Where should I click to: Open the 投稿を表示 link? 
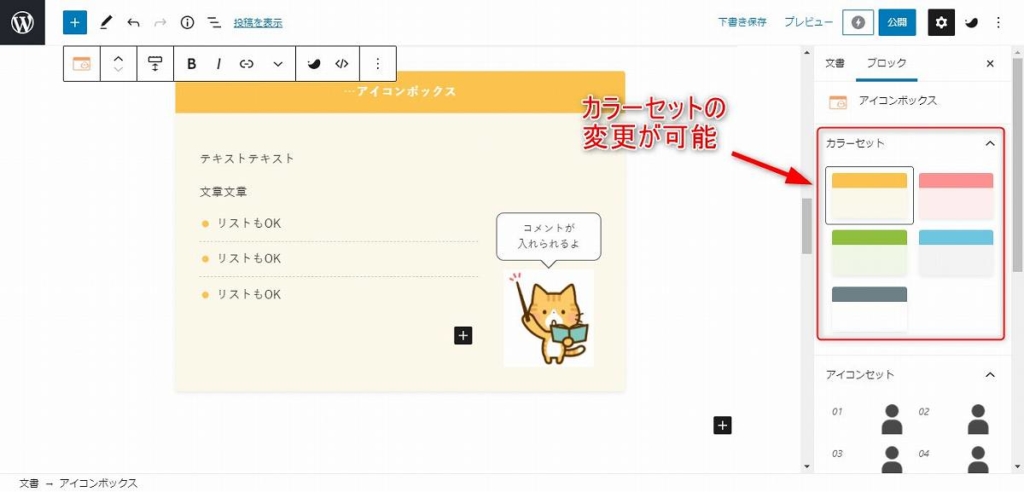tap(258, 23)
